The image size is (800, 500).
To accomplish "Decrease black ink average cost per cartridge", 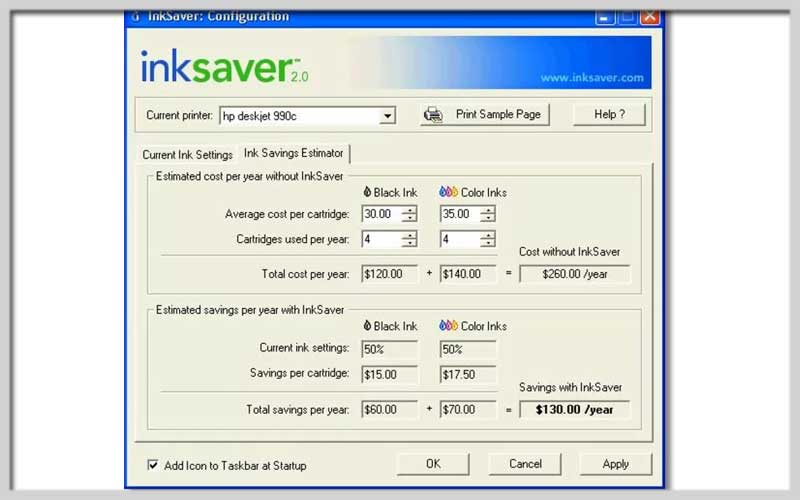I will [409, 218].
